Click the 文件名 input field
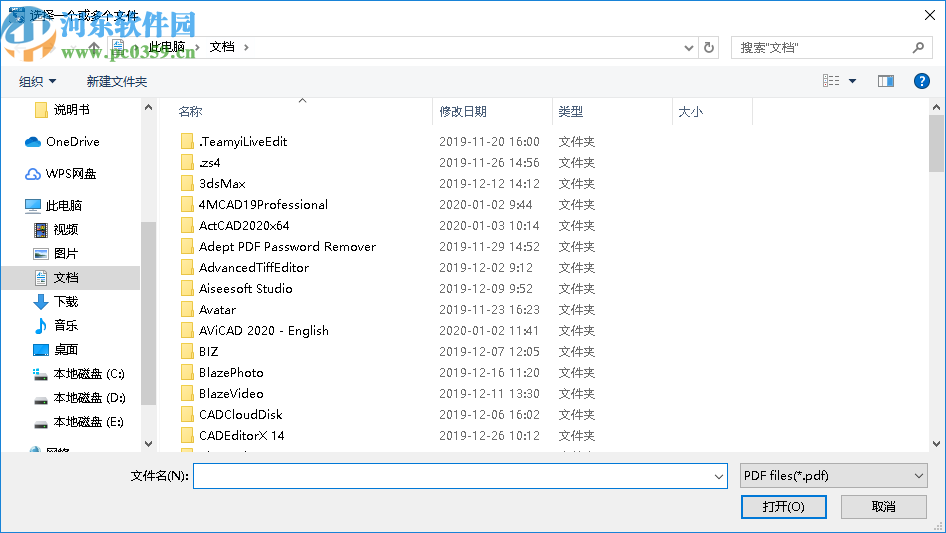The height and width of the screenshot is (533, 946). pyautogui.click(x=460, y=476)
